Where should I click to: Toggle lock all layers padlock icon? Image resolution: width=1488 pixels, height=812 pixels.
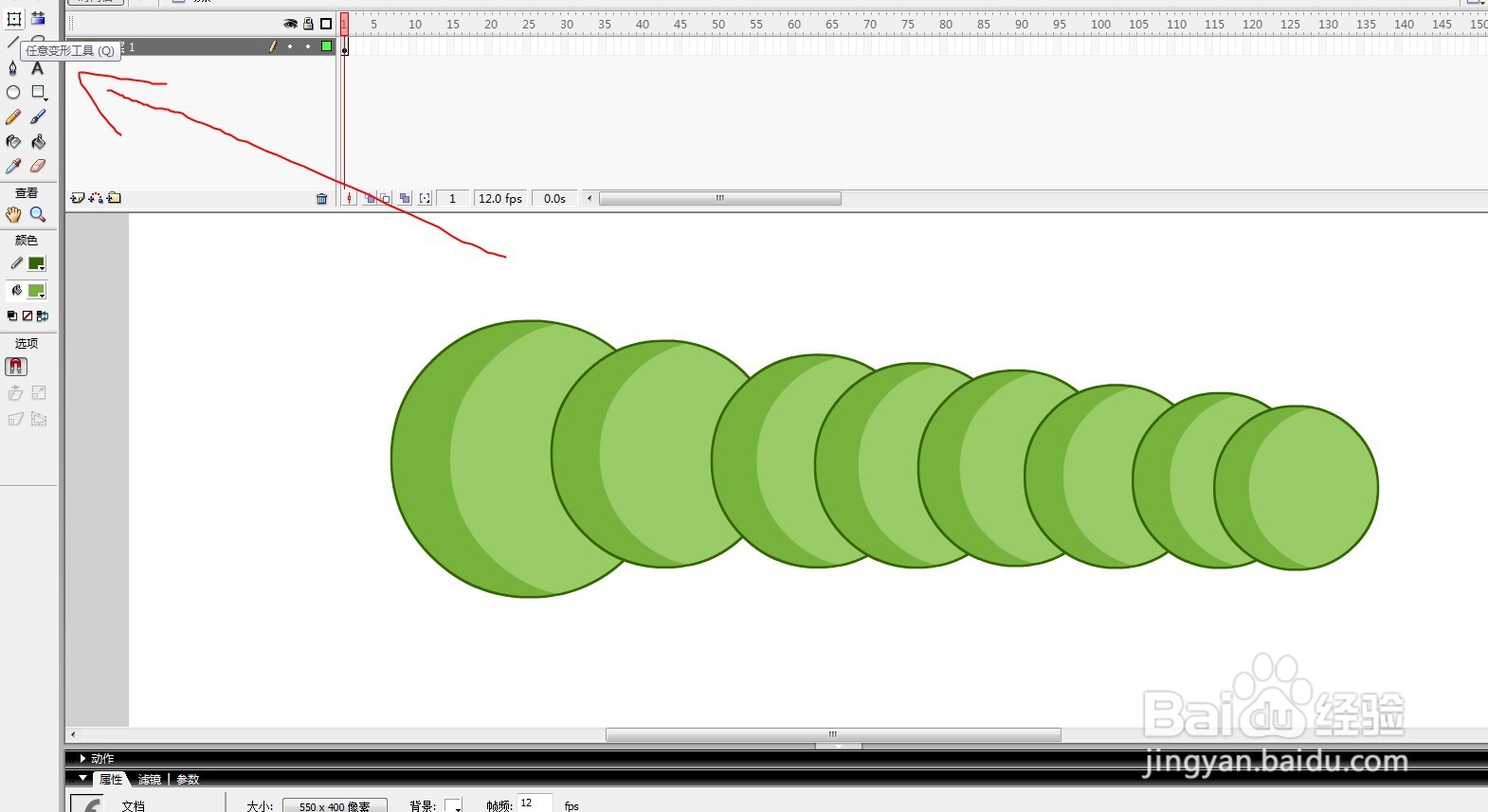[308, 24]
